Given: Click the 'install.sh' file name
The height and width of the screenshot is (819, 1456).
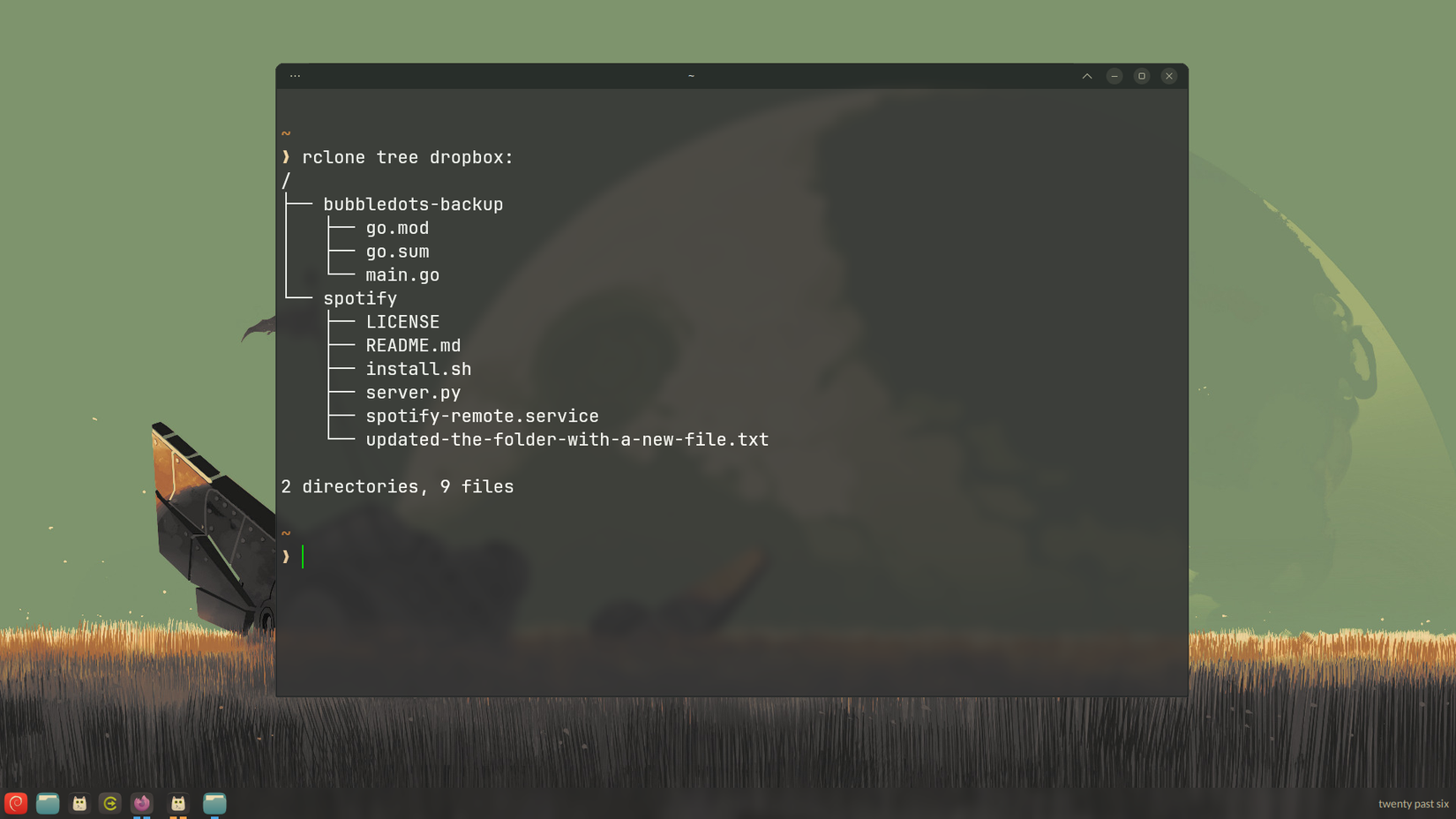Looking at the screenshot, I should click(x=418, y=369).
